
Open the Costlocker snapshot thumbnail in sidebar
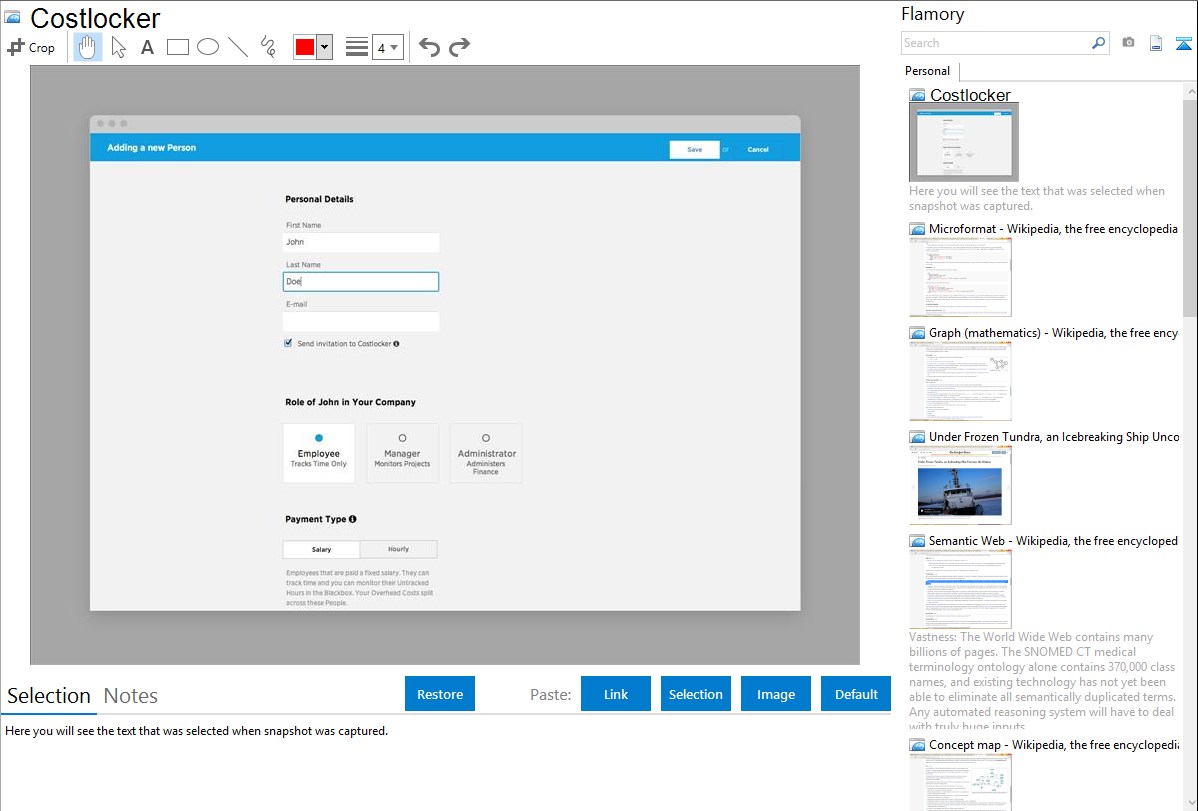tap(964, 142)
